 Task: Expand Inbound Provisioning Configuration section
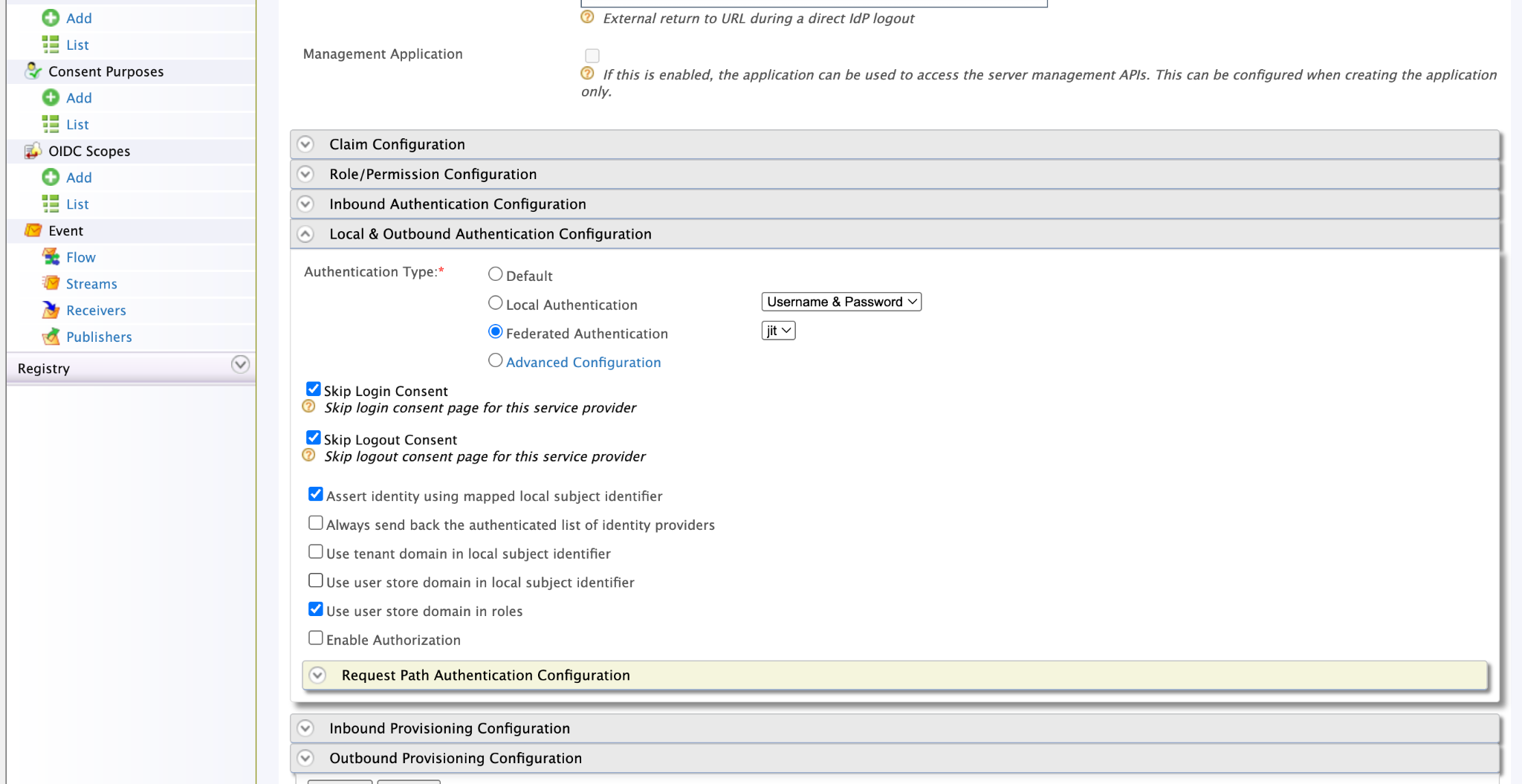895,728
